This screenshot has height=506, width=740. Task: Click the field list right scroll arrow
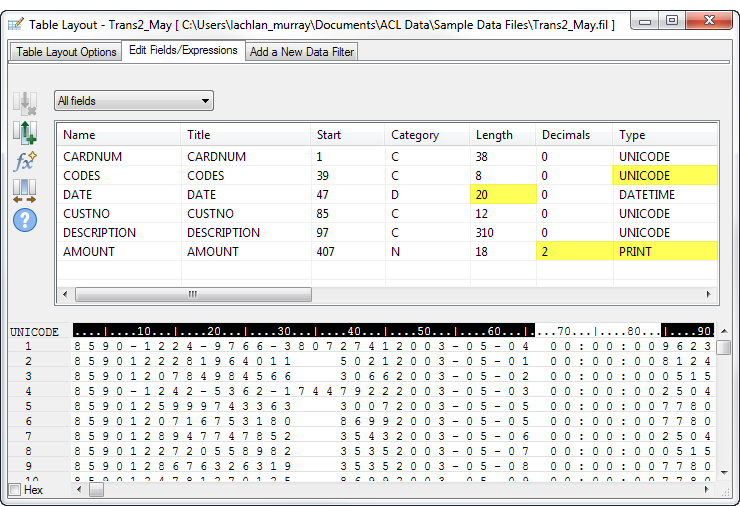(710, 295)
